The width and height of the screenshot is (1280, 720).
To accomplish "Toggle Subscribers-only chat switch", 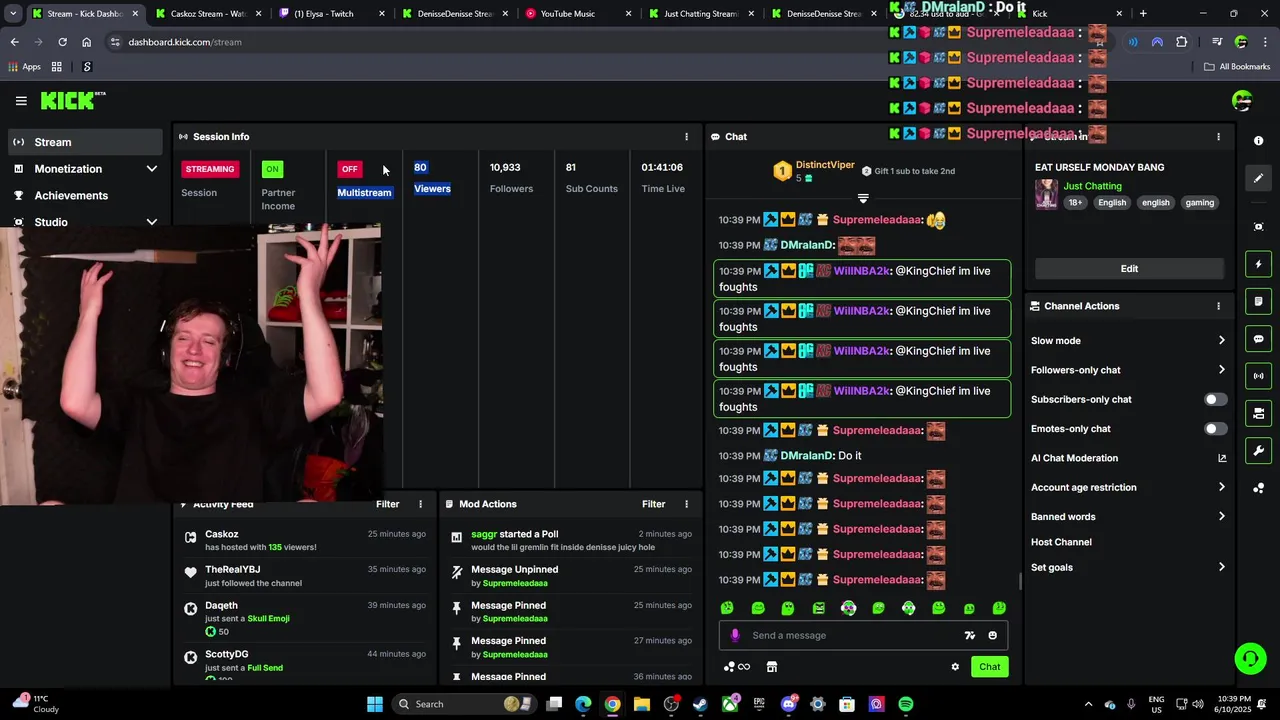I will [x=1215, y=400].
